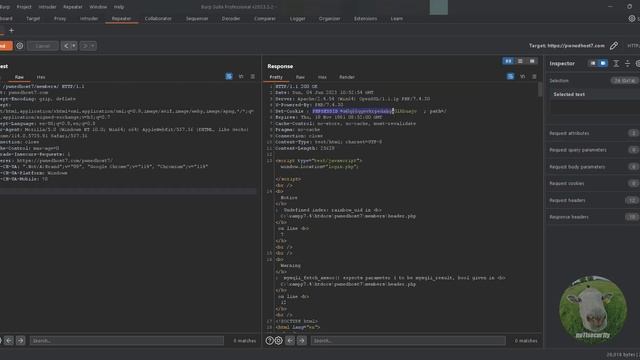
Task: Click the Selected text box in Inspector
Action: point(595,107)
